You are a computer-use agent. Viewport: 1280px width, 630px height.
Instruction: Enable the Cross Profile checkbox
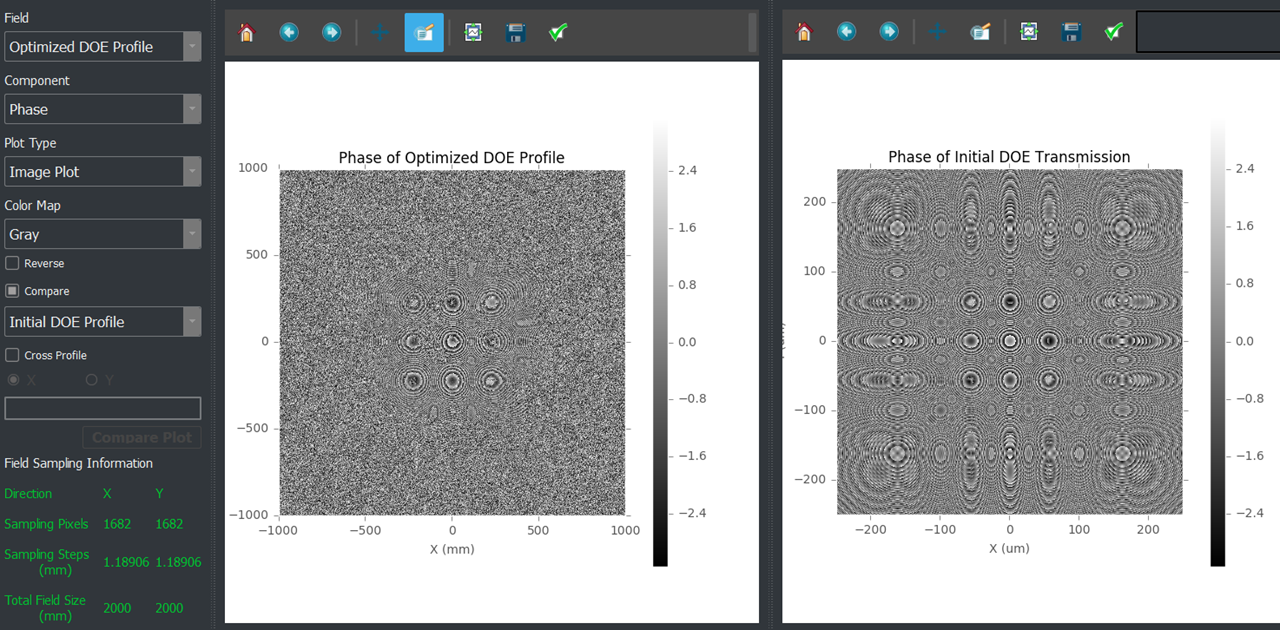pos(12,355)
